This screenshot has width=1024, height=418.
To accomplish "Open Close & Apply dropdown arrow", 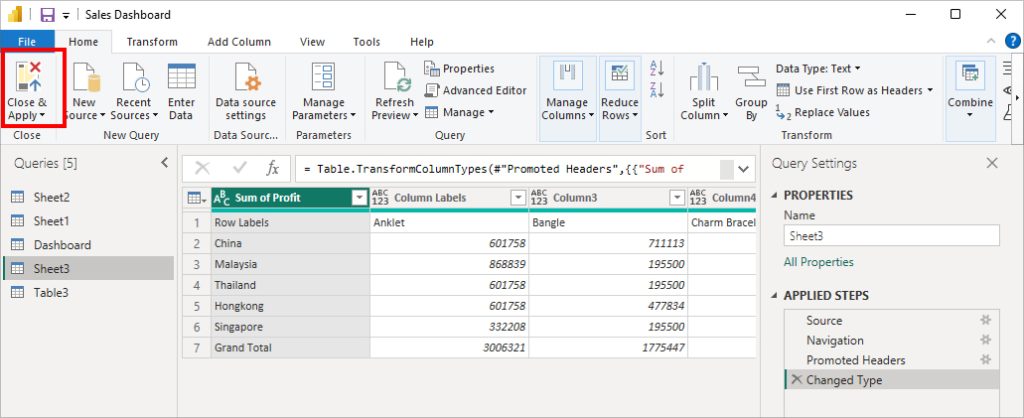I will pos(42,116).
